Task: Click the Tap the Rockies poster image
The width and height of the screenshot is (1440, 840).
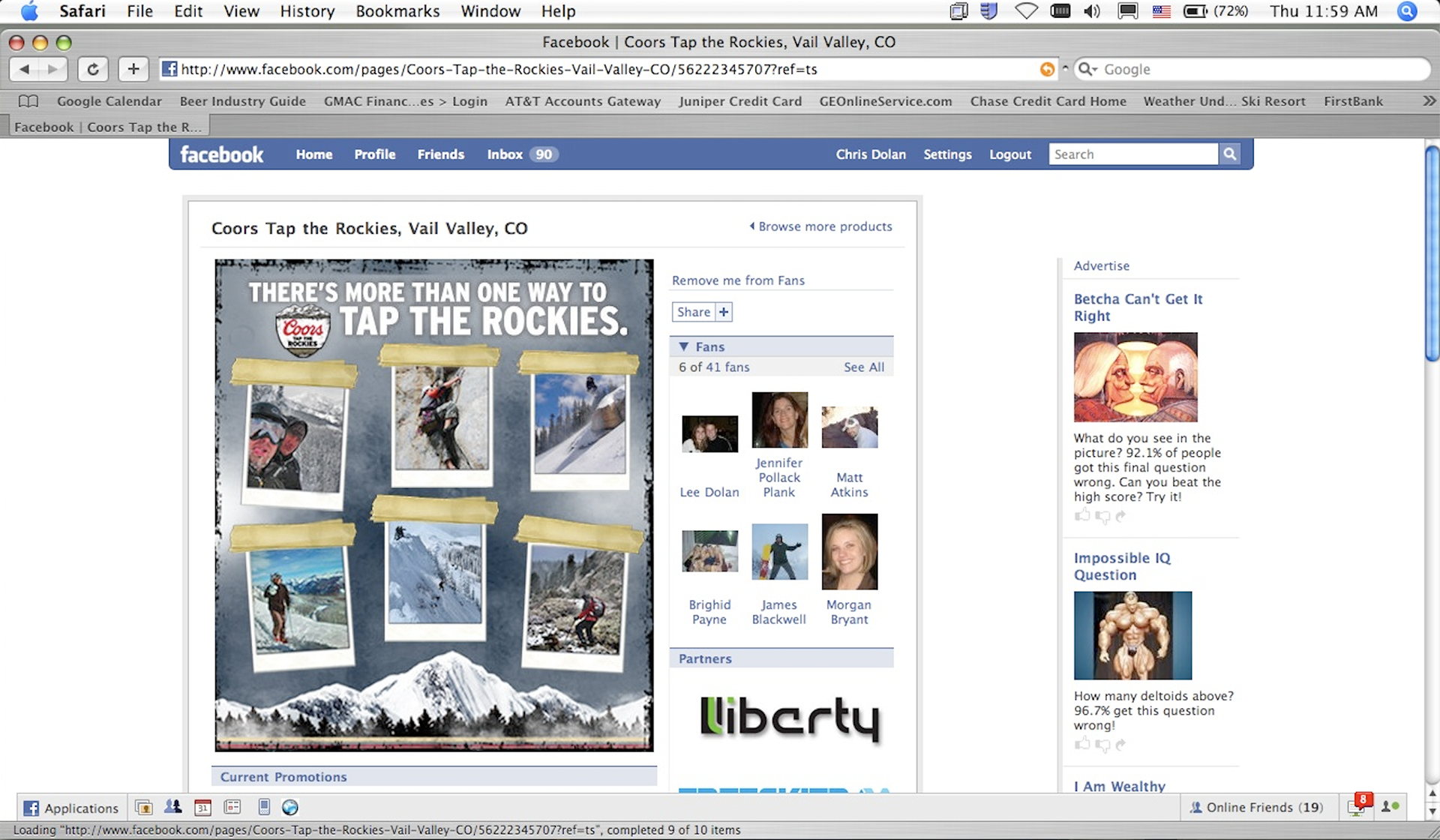Action: (x=434, y=505)
